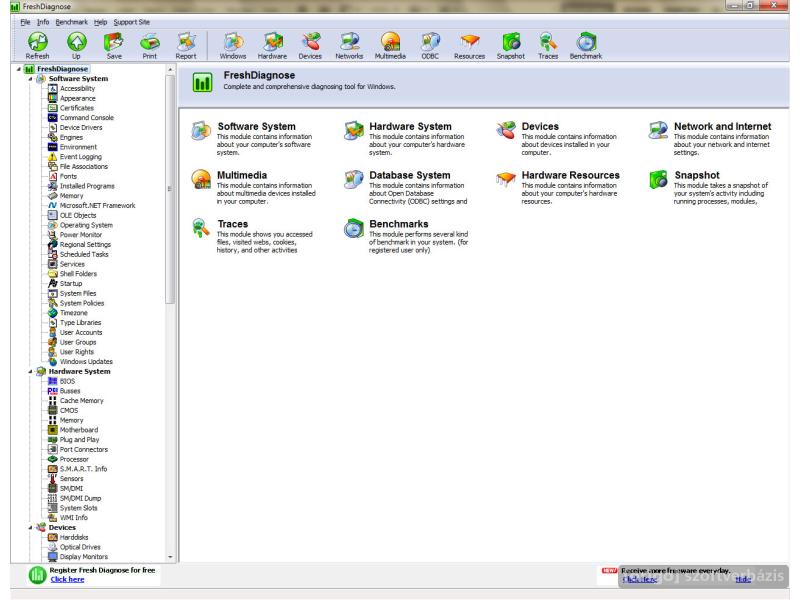
Task: Select Services in the tree
Action: 72,264
